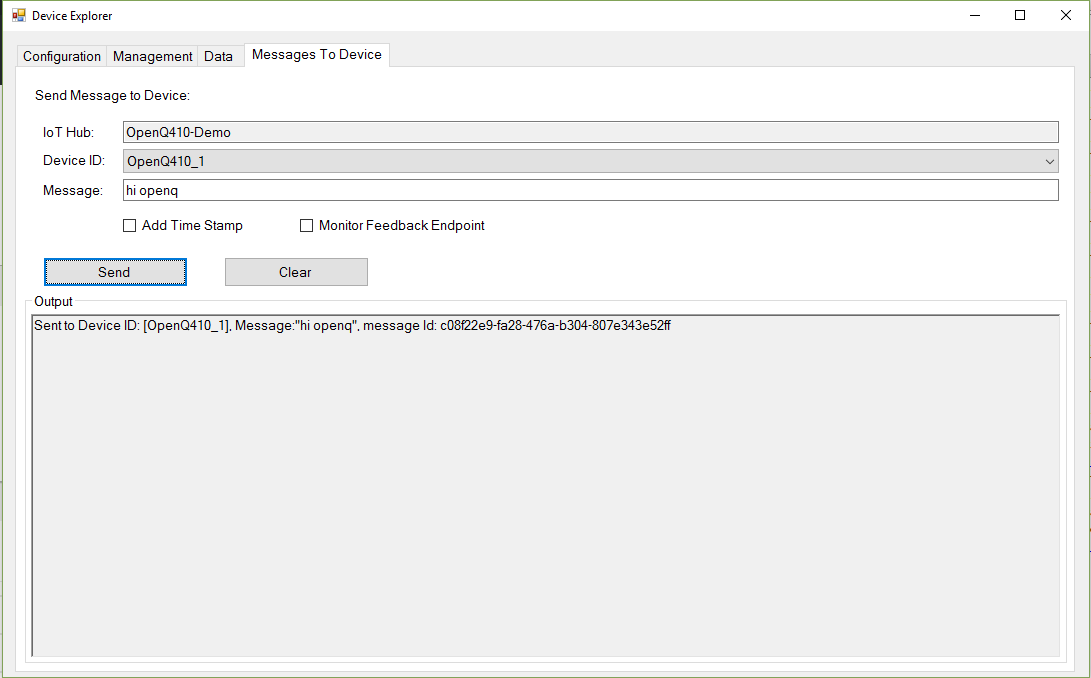Maximize the Device Explorer window
This screenshot has width=1091, height=678.
pyautogui.click(x=1020, y=15)
